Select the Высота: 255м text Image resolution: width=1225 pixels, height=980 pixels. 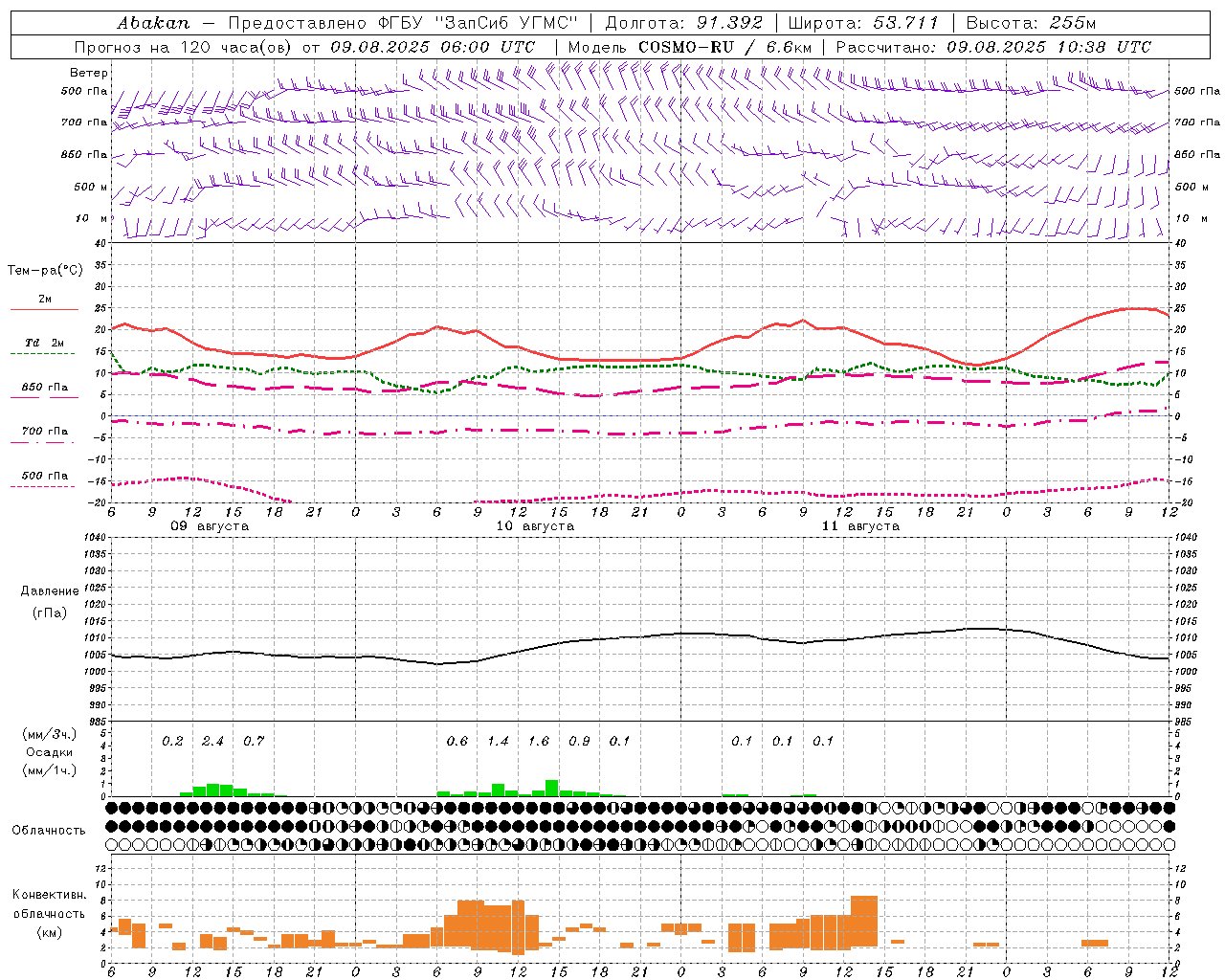[1031, 22]
